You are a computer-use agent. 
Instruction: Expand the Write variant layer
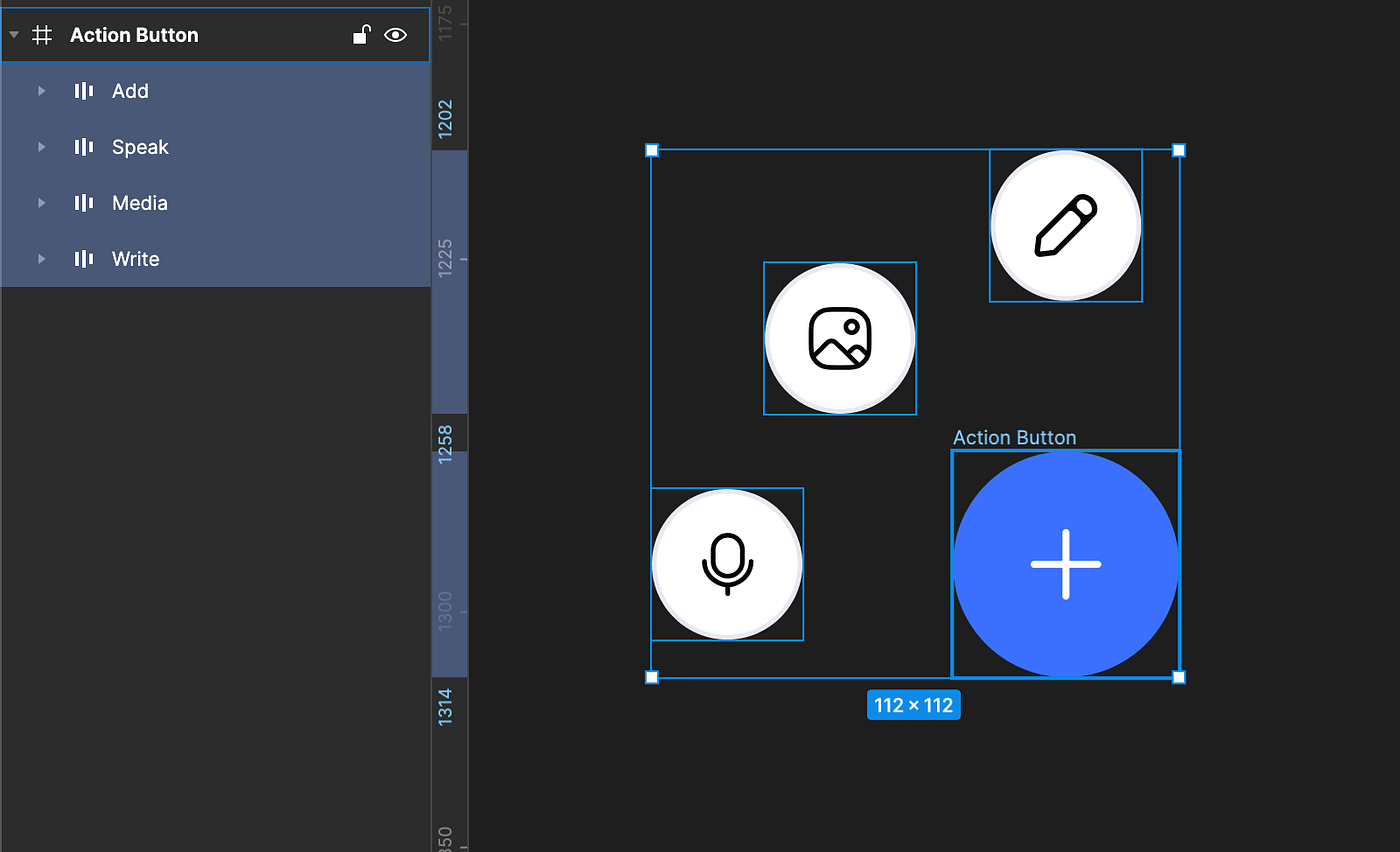(x=41, y=259)
